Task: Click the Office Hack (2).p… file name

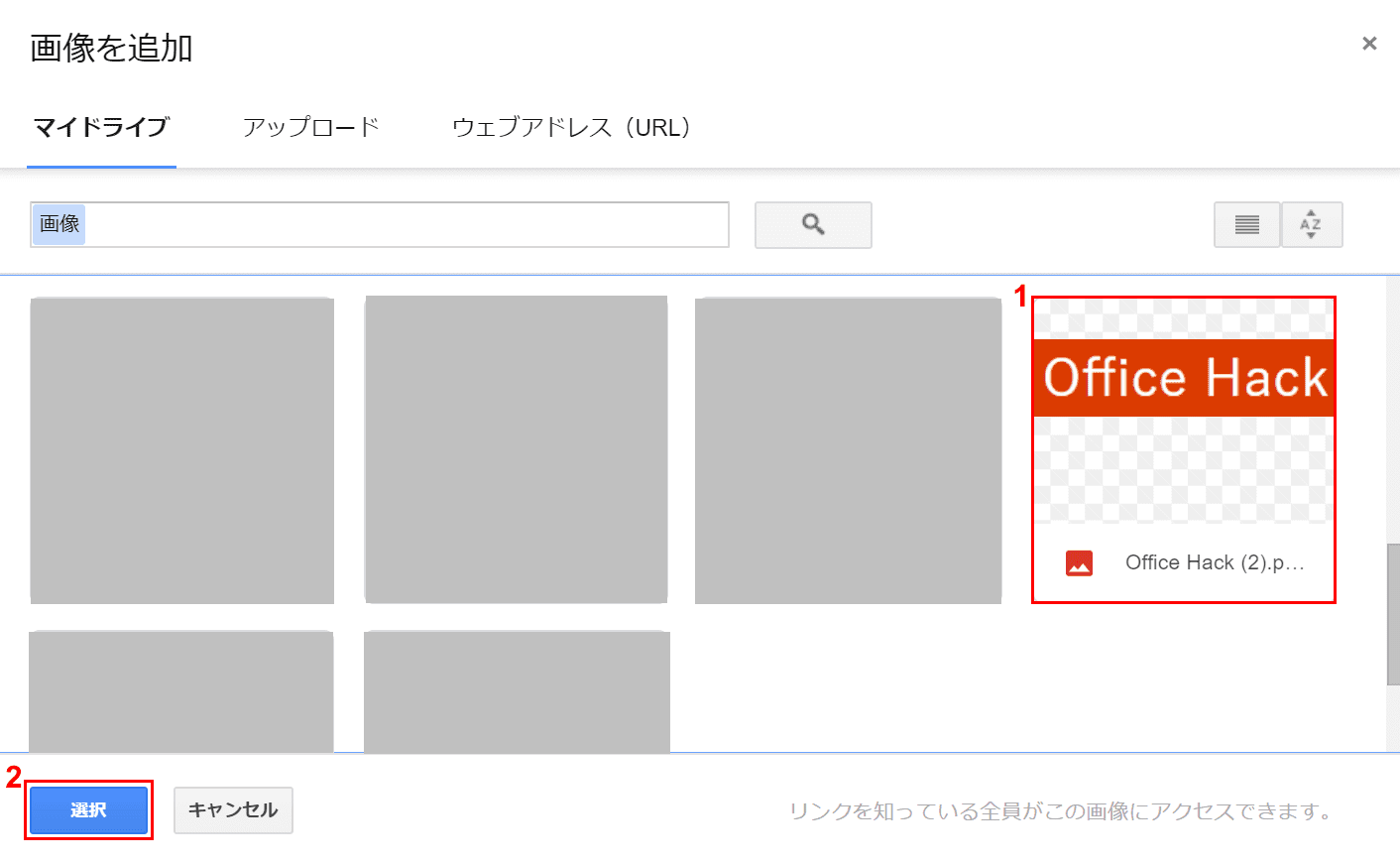Action: 1215,562
